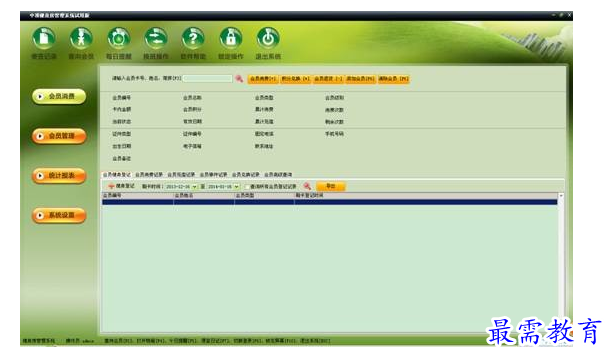610x363 pixels.
Task: Sort by the 会员姓名 column header
Action: pyautogui.click(x=204, y=196)
